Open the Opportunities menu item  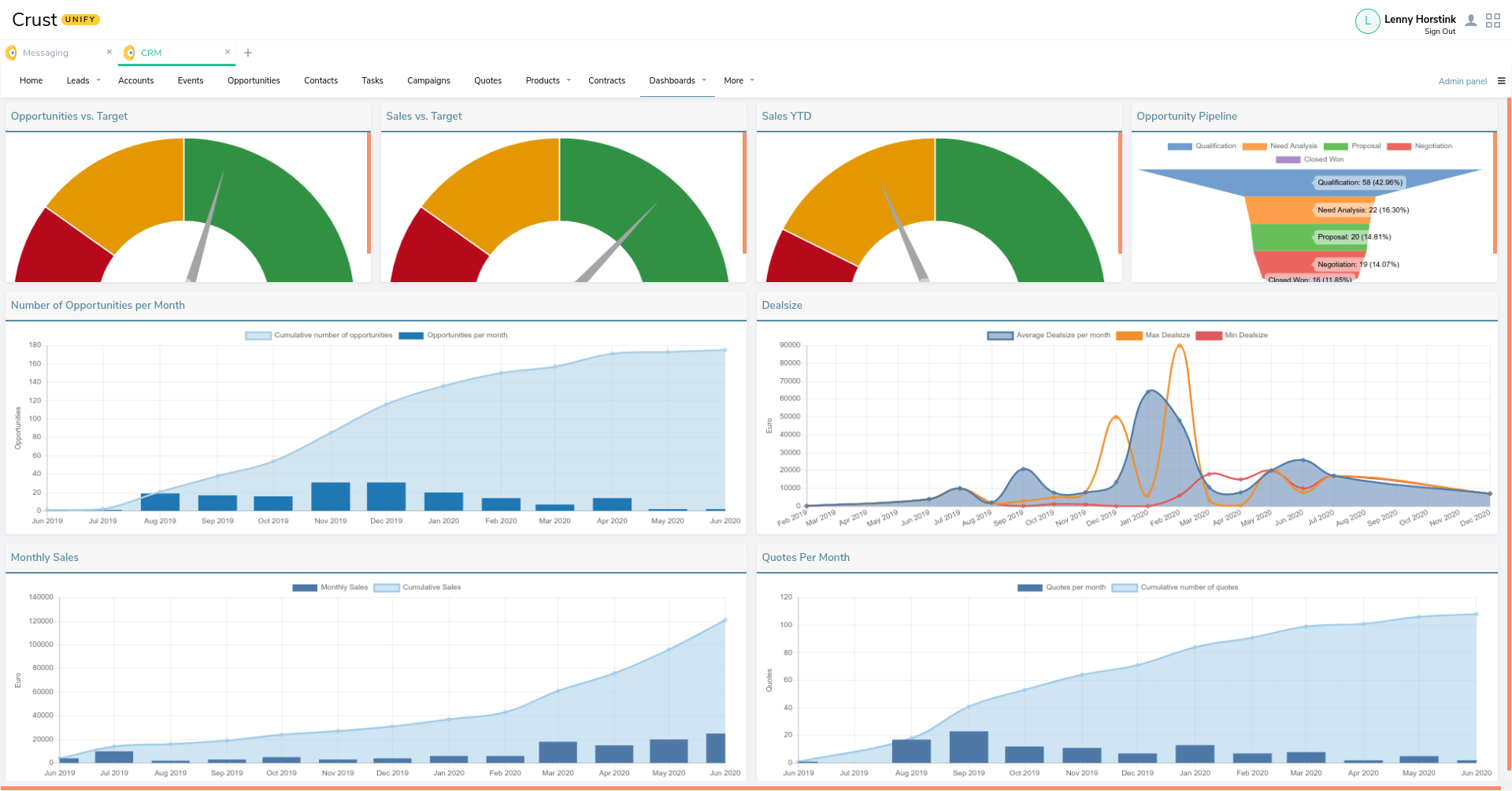pyautogui.click(x=254, y=80)
